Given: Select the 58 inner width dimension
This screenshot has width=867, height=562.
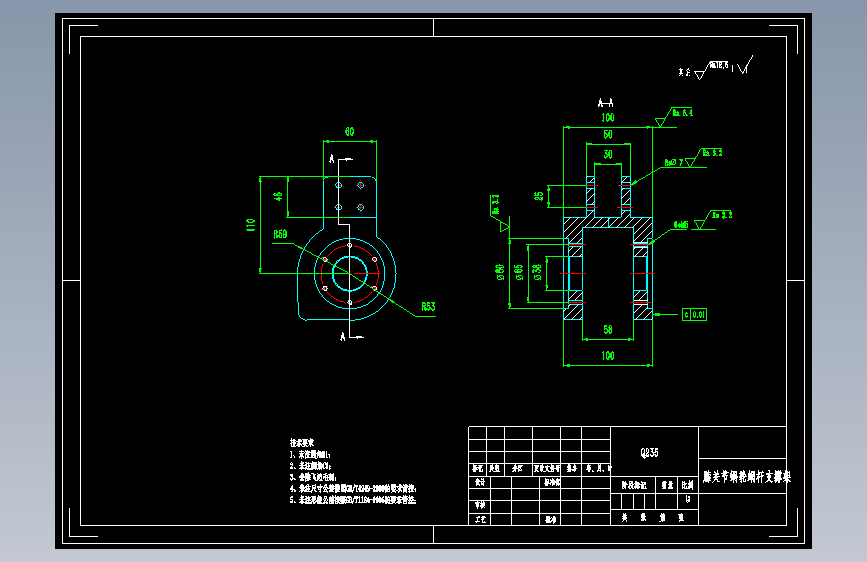Looking at the screenshot, I should 608,330.
